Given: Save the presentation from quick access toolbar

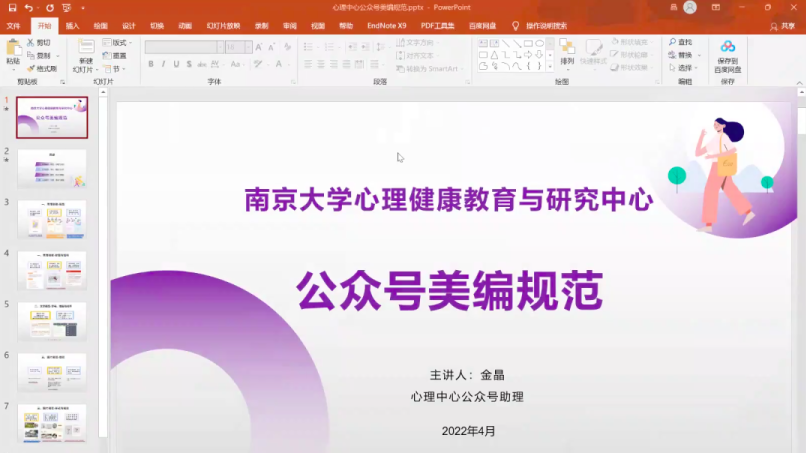Looking at the screenshot, I should click(x=12, y=8).
